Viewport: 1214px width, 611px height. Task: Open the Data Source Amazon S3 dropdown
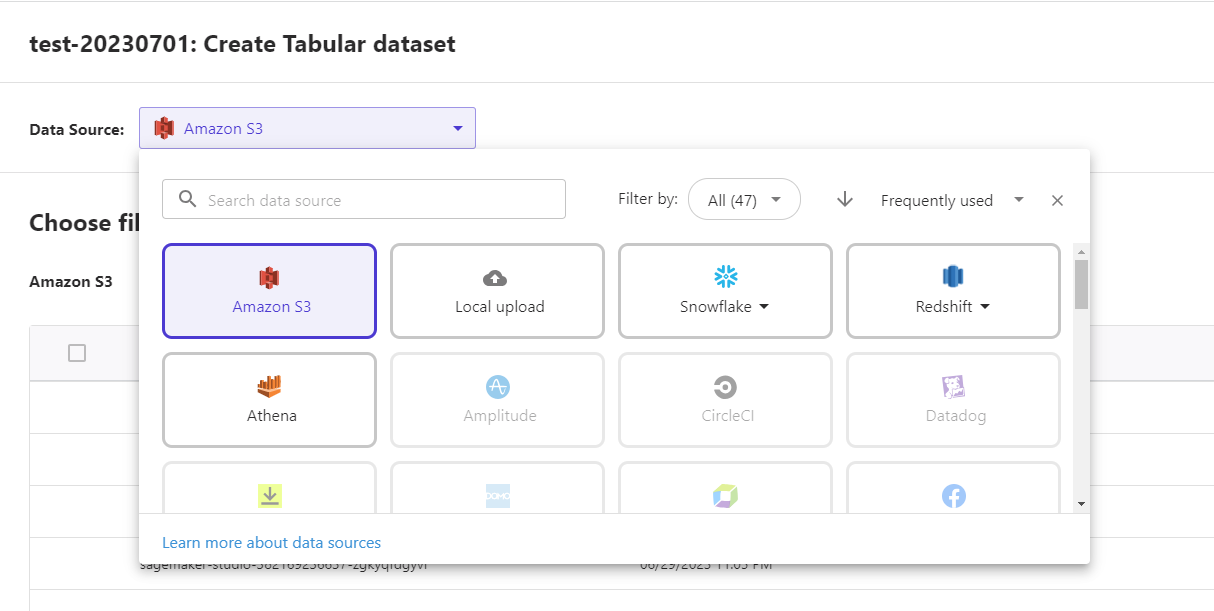tap(307, 128)
